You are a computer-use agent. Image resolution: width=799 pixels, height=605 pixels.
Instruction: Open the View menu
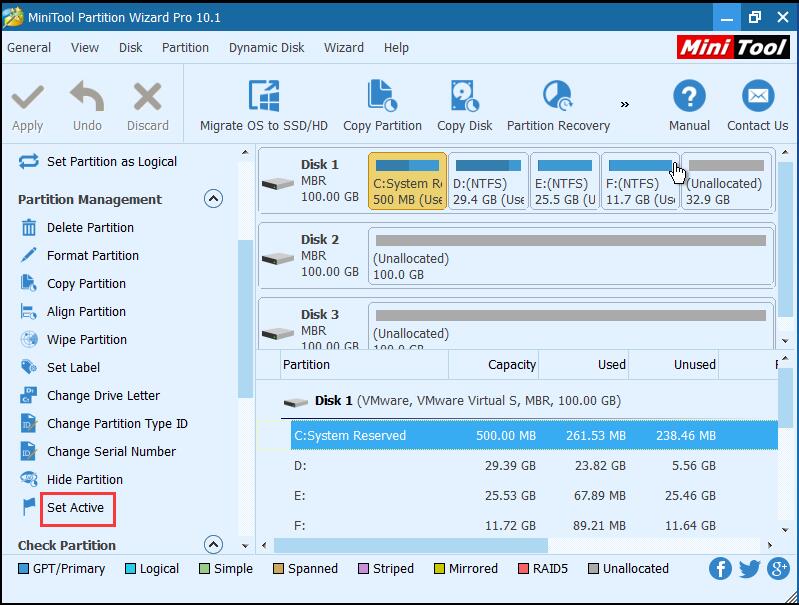pyautogui.click(x=85, y=47)
